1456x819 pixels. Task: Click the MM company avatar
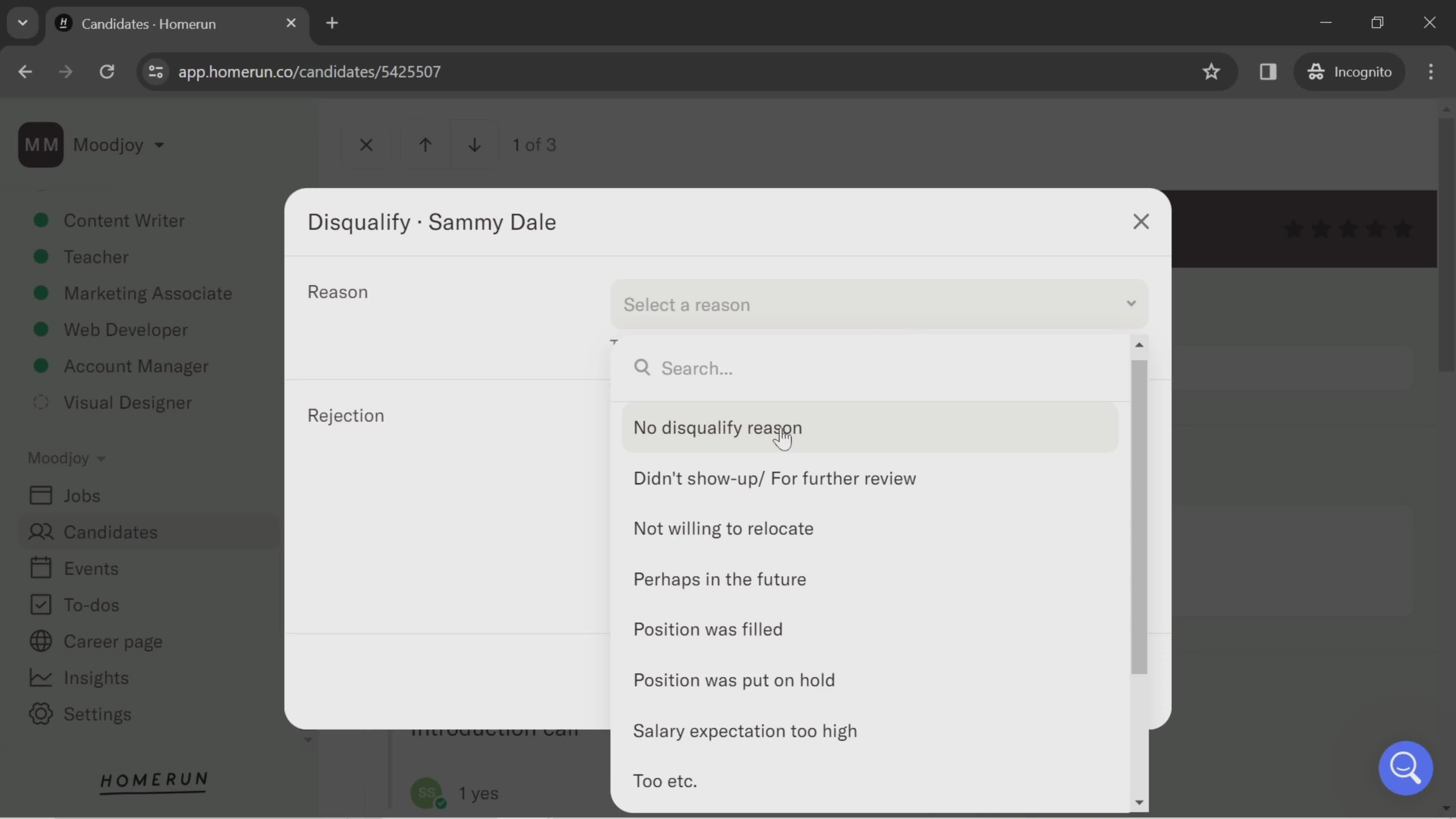tap(41, 145)
